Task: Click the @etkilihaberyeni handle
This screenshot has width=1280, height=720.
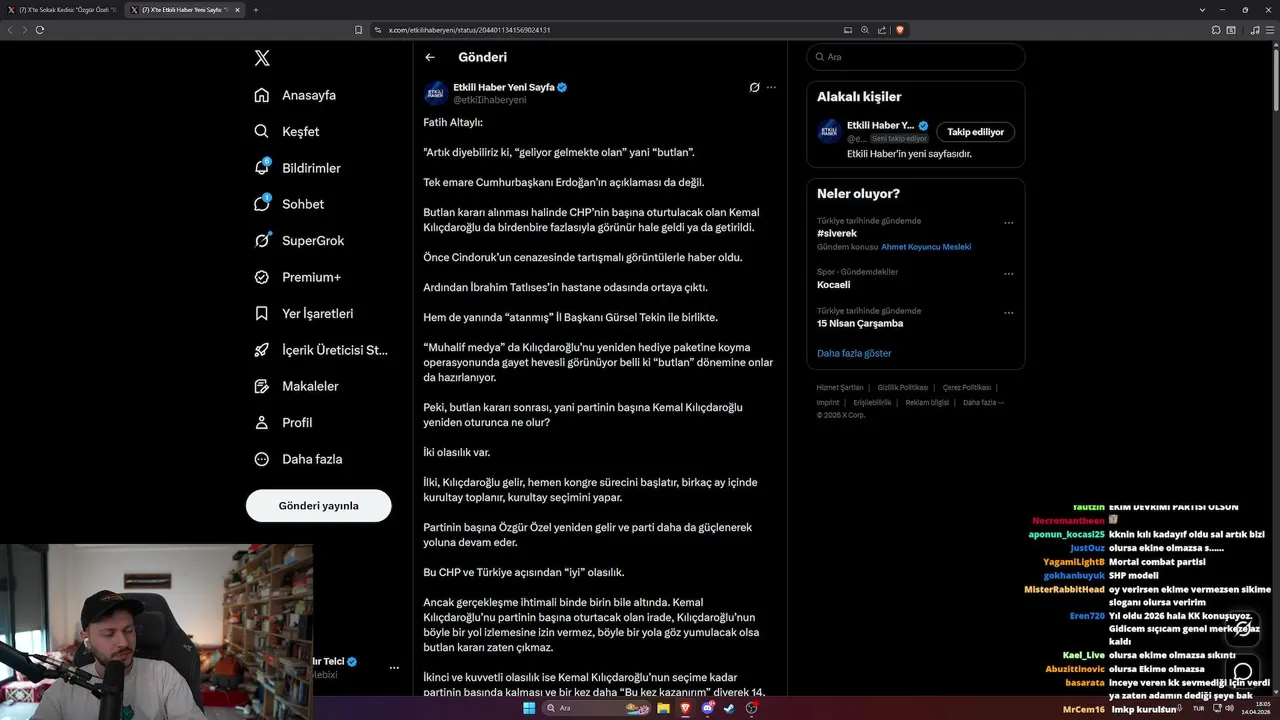Action: click(490, 100)
